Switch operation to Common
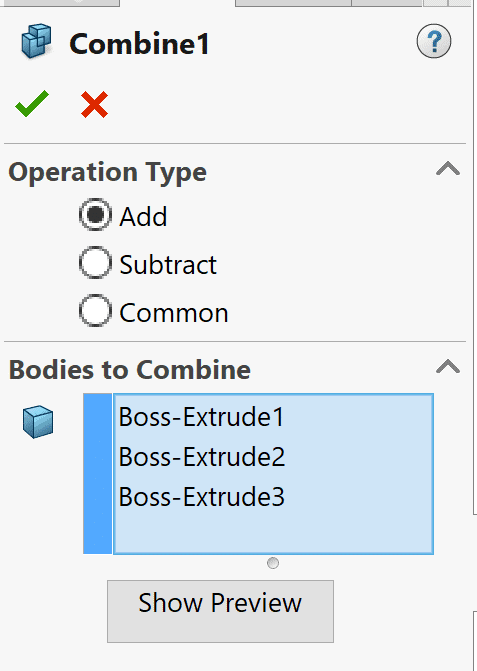The image size is (477, 671). pyautogui.click(x=95, y=311)
